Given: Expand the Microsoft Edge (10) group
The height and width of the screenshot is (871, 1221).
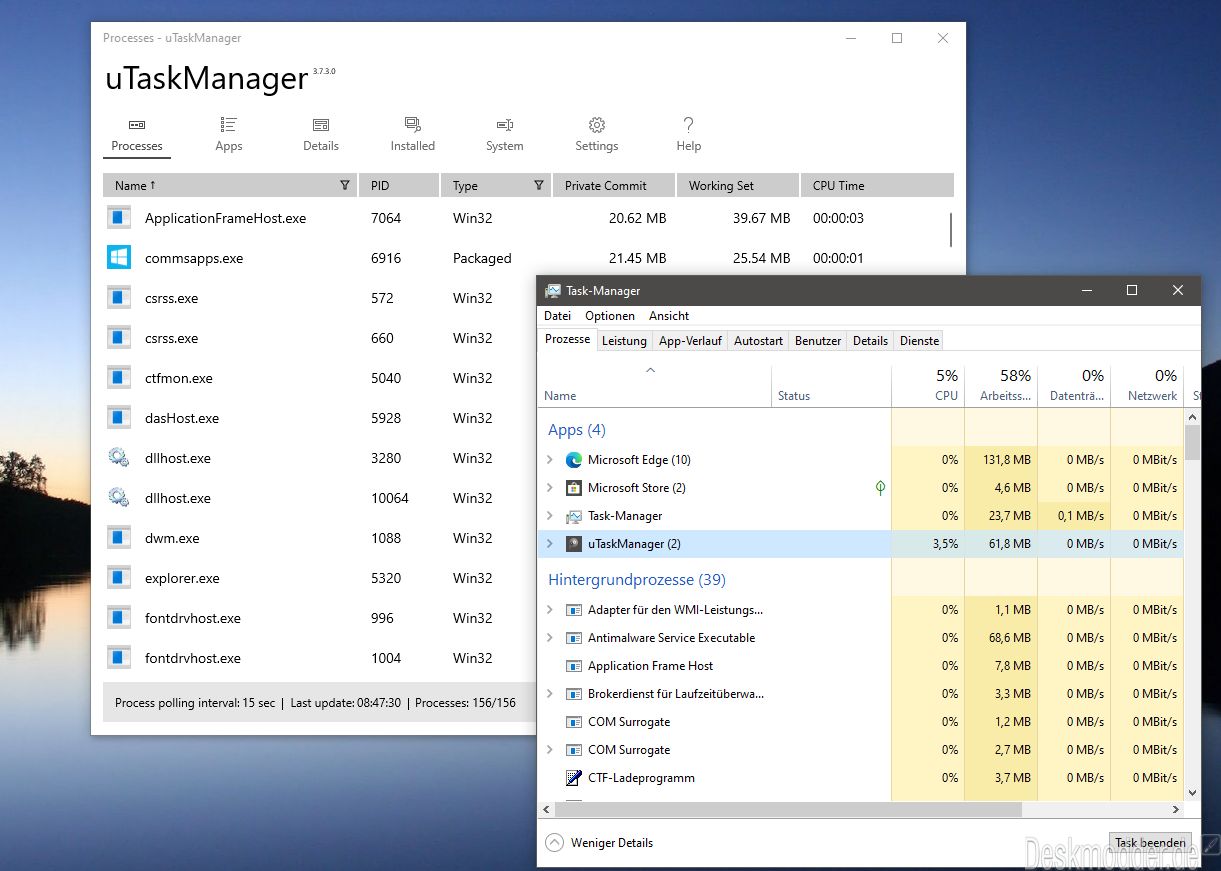Looking at the screenshot, I should pyautogui.click(x=550, y=460).
